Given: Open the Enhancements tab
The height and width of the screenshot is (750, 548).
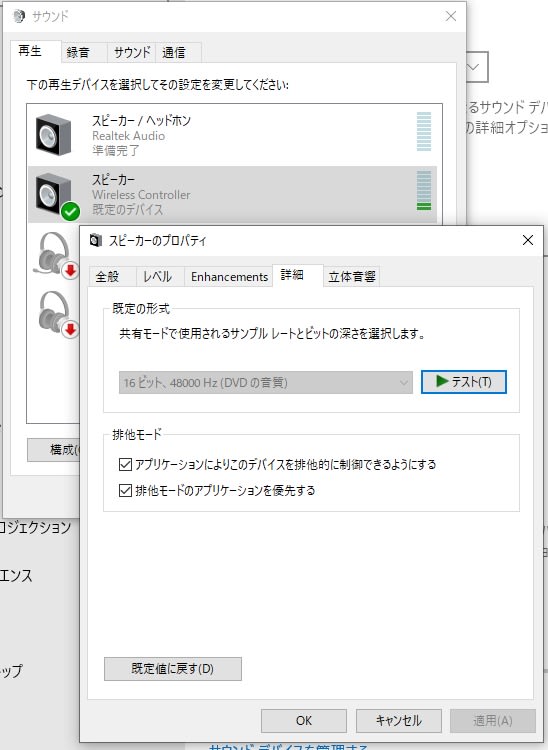Looking at the screenshot, I should point(229,276).
